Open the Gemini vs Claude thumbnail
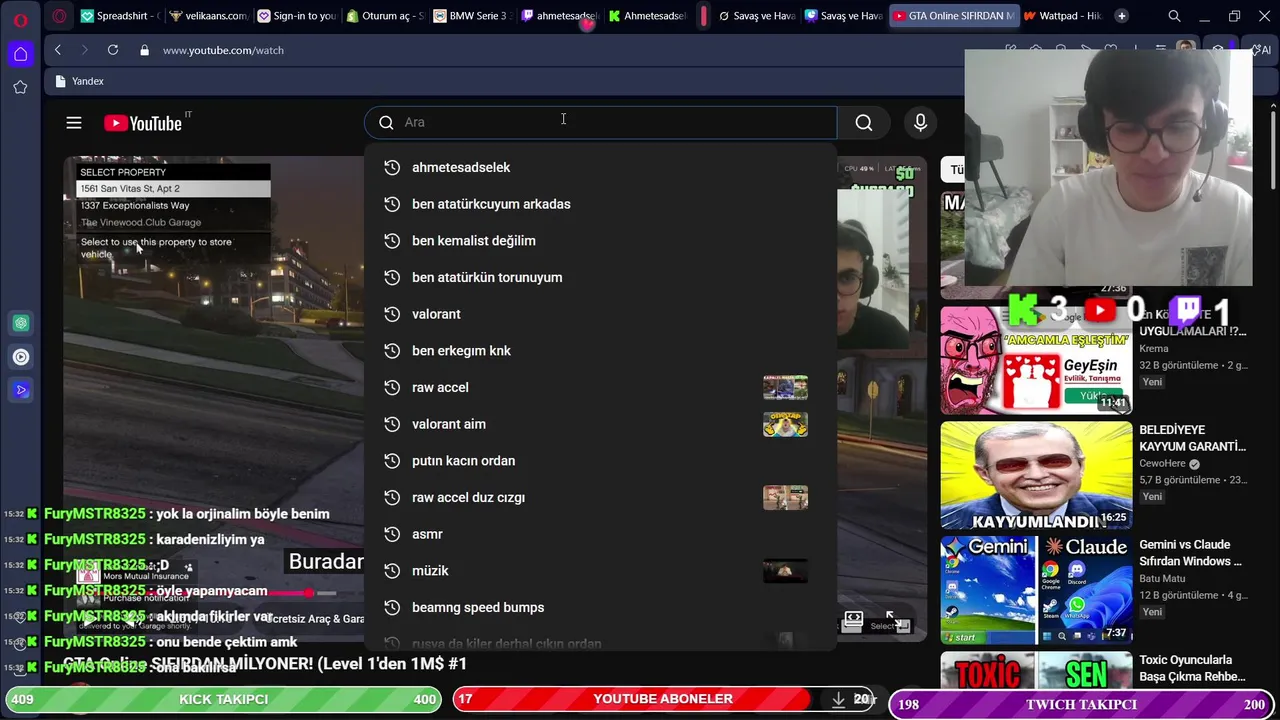This screenshot has width=1280, height=720. tap(1036, 590)
